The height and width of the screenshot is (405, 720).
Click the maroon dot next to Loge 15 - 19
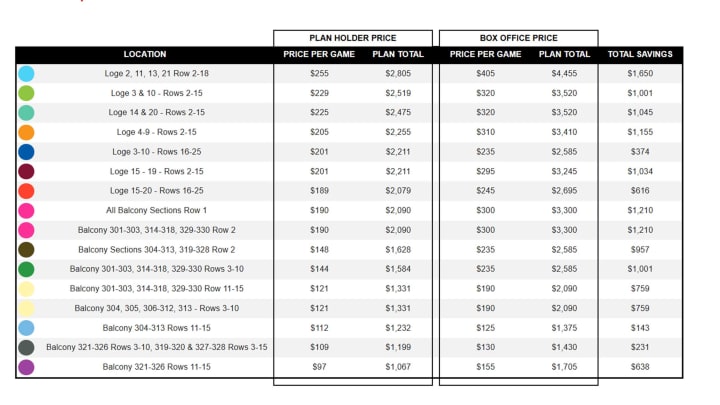click(x=26, y=171)
